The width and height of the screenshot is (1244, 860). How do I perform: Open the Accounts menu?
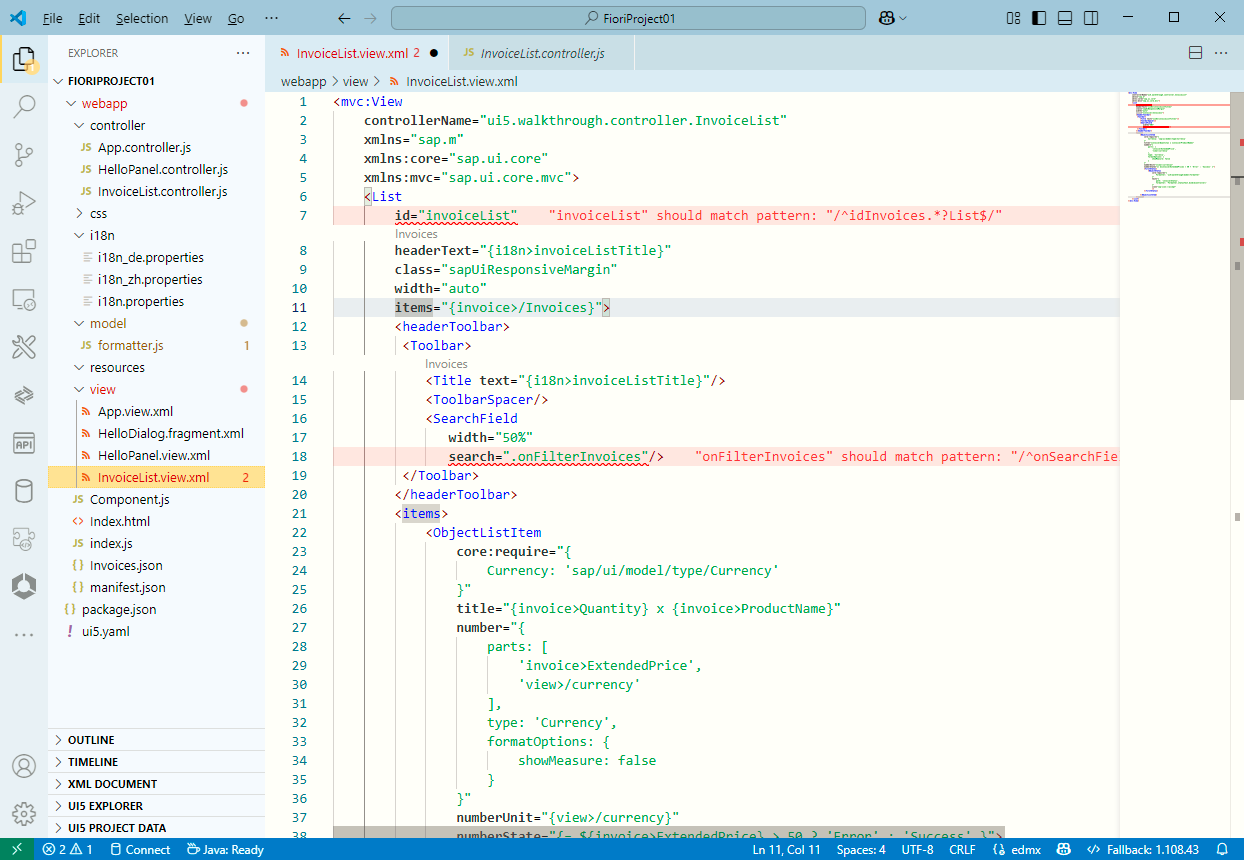[x=24, y=766]
